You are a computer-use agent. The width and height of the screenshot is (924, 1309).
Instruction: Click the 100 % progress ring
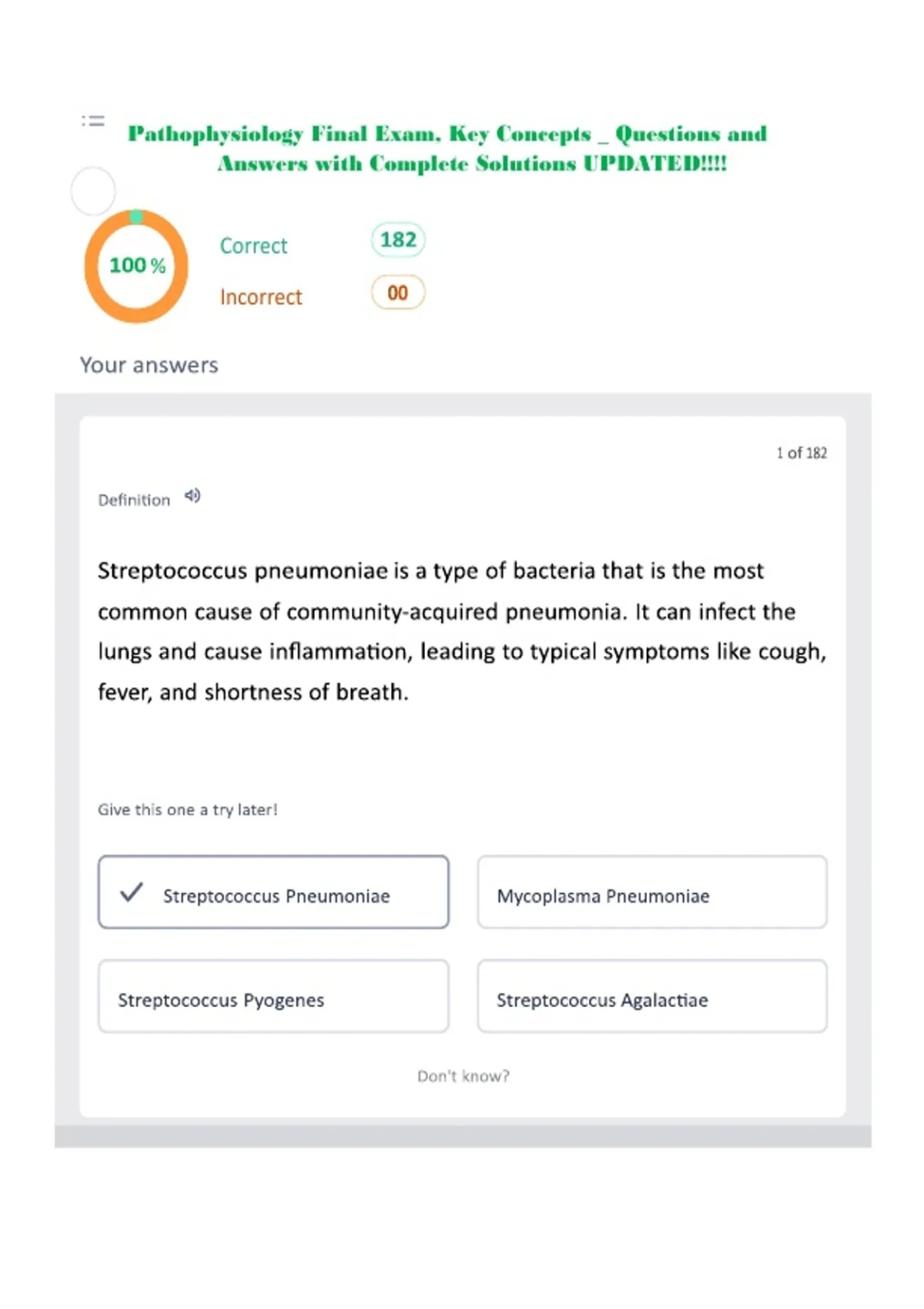pos(136,266)
